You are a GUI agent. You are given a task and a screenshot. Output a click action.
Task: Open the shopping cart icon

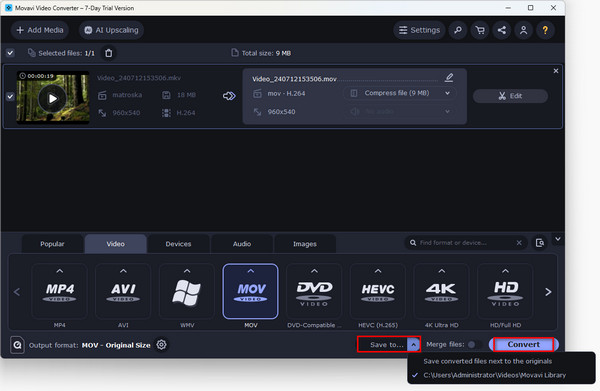(x=480, y=30)
